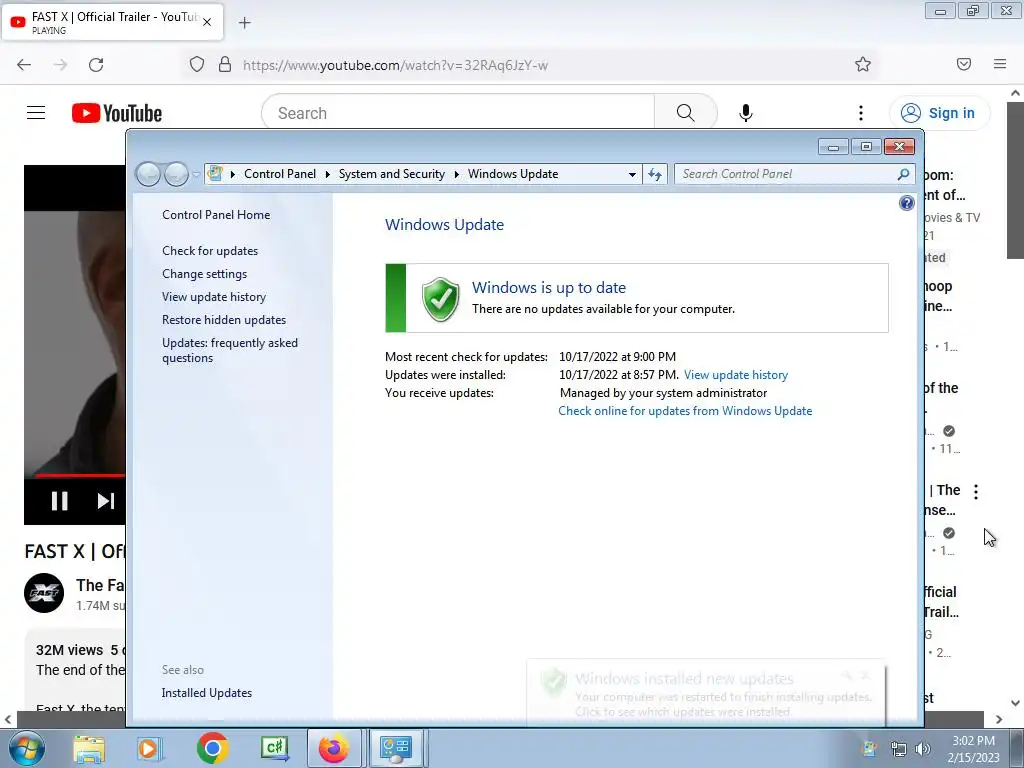Switch to Firefox in the taskbar
The image size is (1024, 768).
(334, 749)
